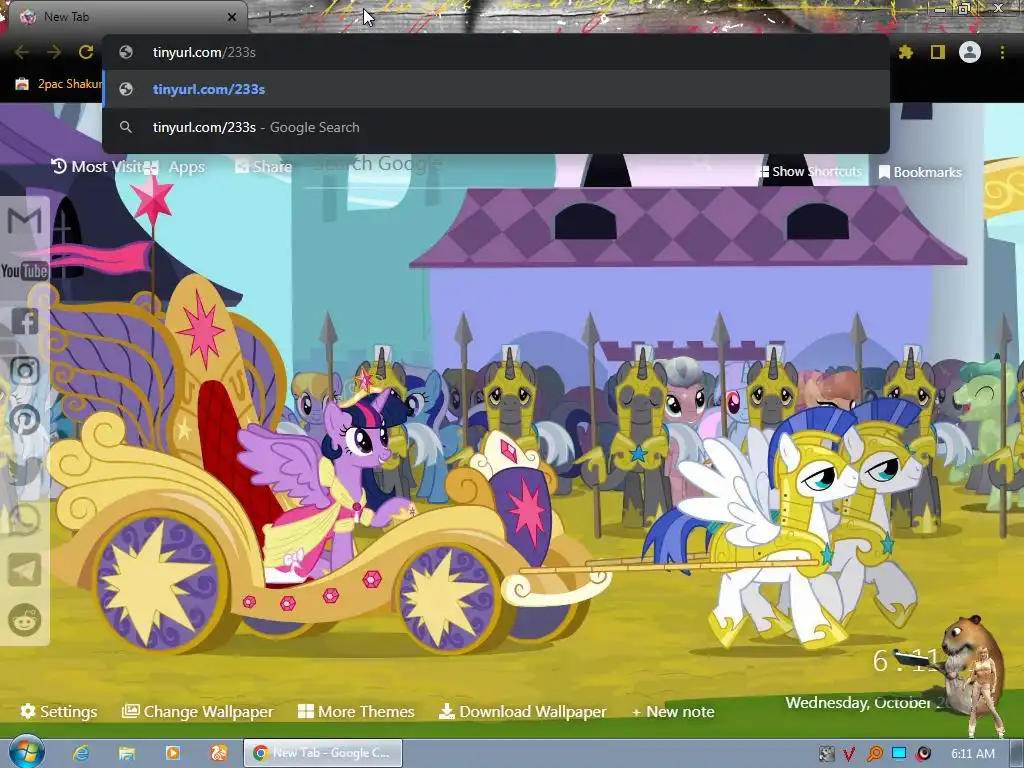The width and height of the screenshot is (1024, 768).
Task: Click the red V tray icon
Action: pos(849,754)
